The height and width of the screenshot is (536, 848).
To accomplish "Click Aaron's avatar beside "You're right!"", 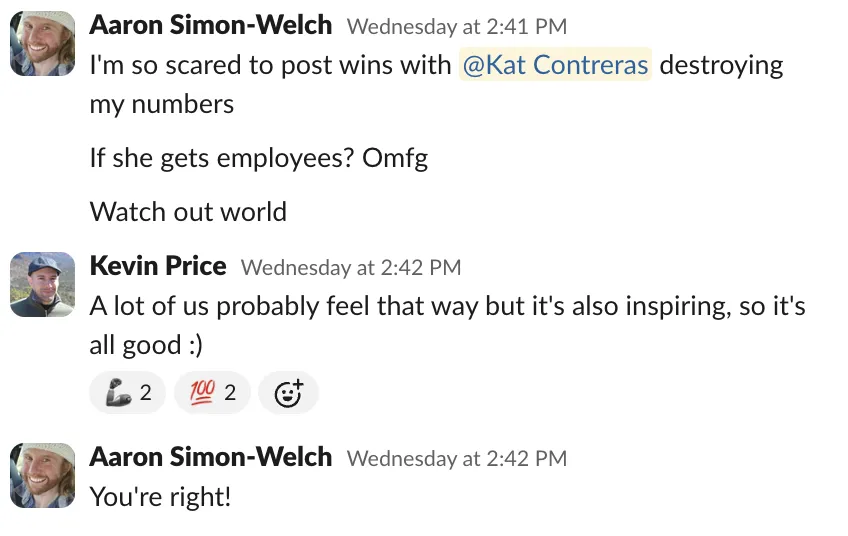I will [x=43, y=475].
